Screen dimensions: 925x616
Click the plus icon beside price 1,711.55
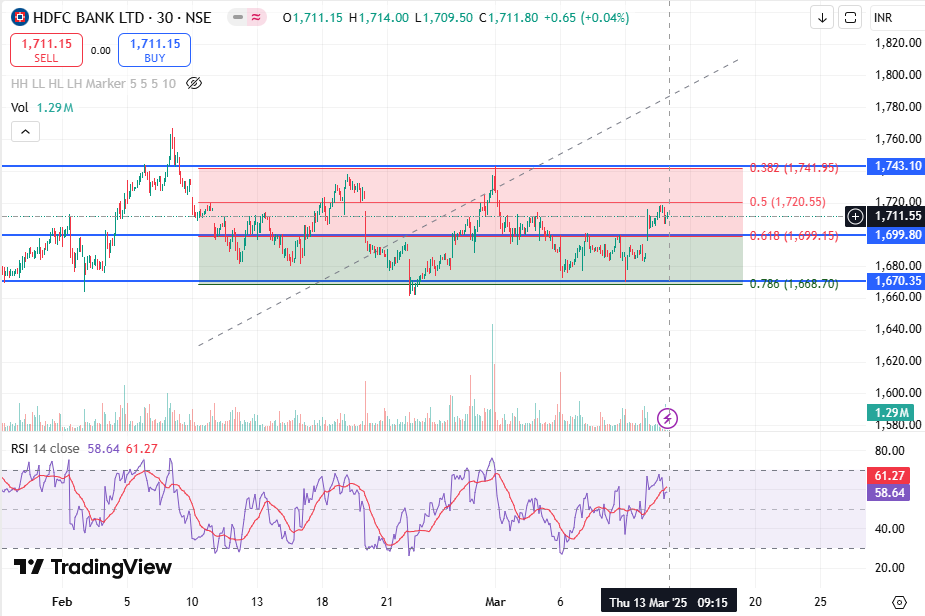pyautogui.click(x=855, y=217)
